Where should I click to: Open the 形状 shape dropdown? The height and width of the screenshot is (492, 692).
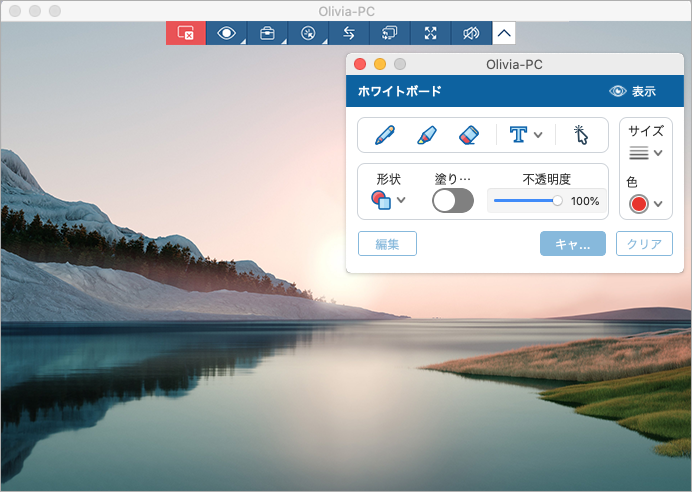coord(389,200)
